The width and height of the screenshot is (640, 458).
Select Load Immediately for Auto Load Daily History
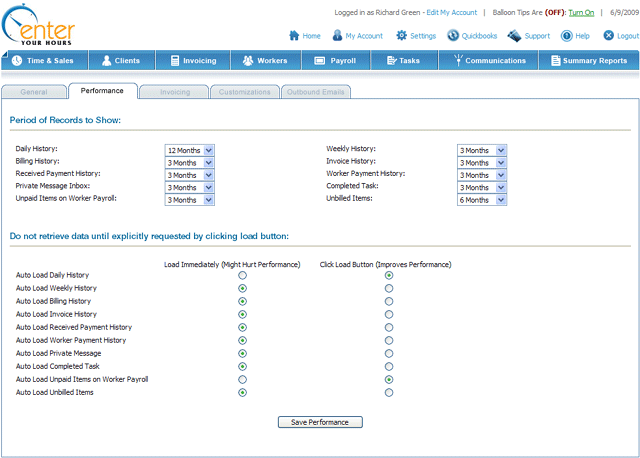click(x=243, y=275)
